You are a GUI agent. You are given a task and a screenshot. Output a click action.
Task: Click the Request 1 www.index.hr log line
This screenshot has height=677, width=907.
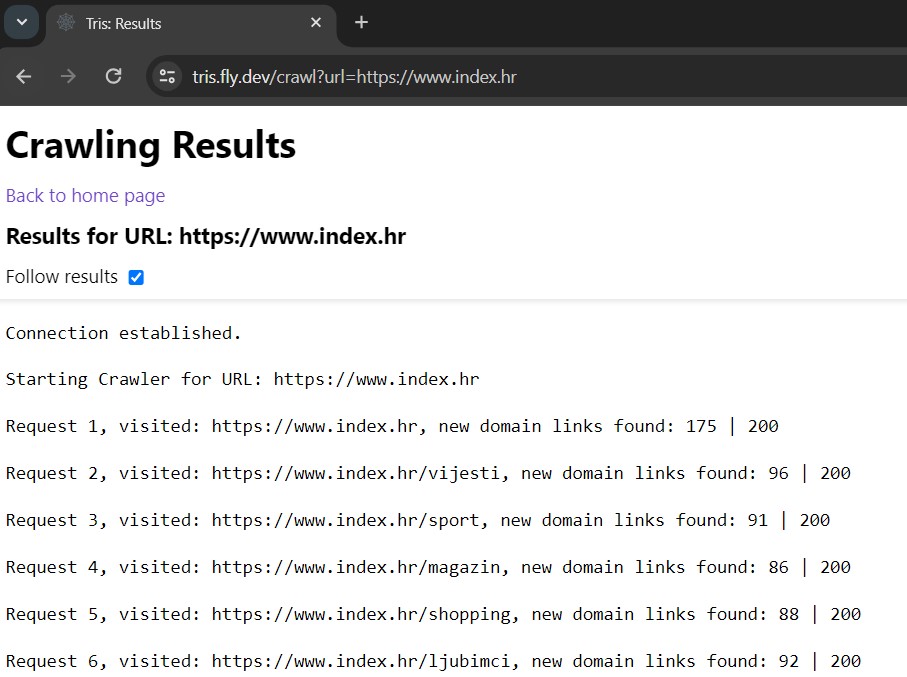click(392, 426)
